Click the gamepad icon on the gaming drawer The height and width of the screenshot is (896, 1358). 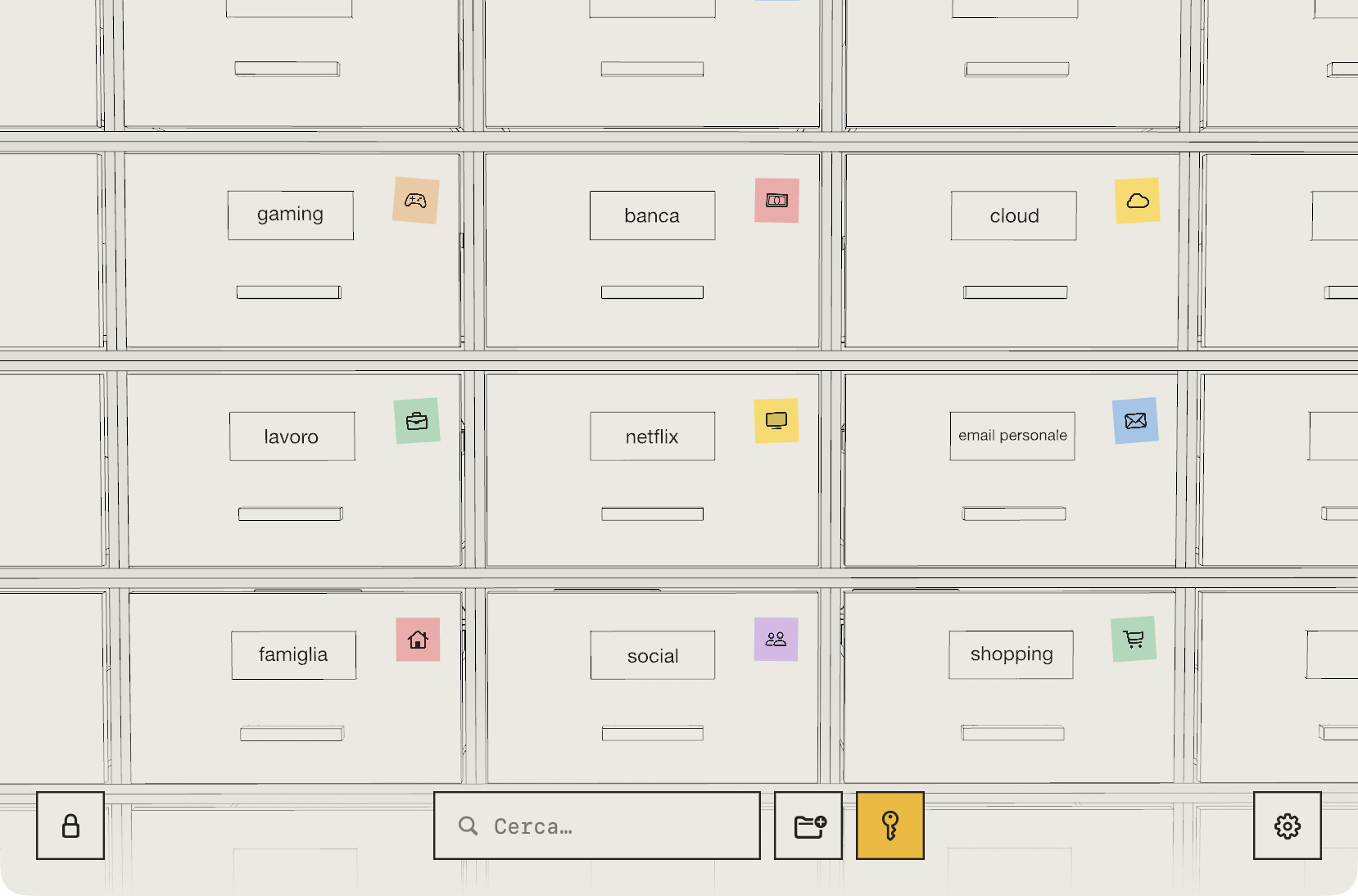[x=416, y=201]
